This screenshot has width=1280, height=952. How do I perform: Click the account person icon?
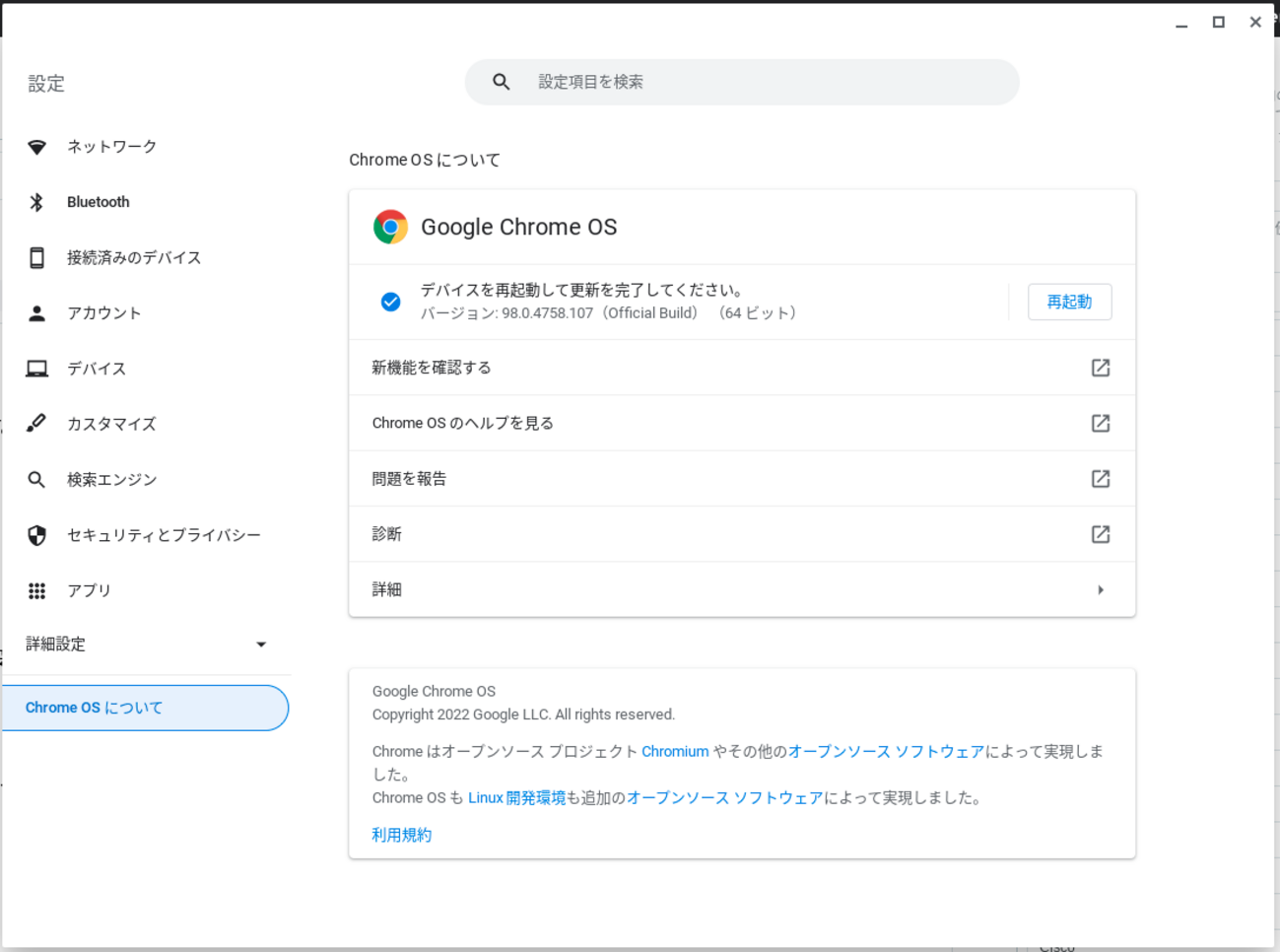(36, 313)
